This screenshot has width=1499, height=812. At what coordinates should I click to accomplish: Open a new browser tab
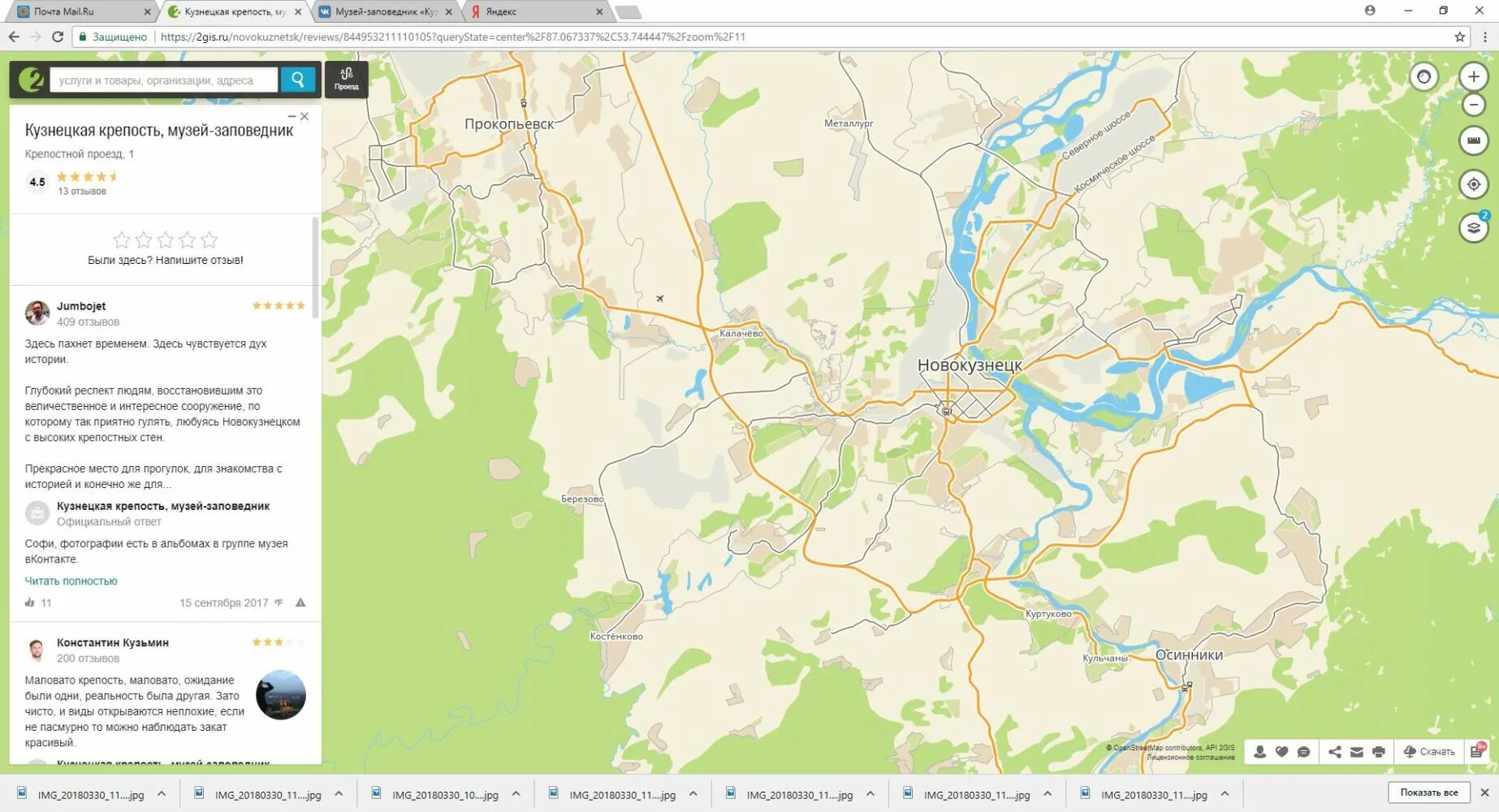pyautogui.click(x=629, y=12)
